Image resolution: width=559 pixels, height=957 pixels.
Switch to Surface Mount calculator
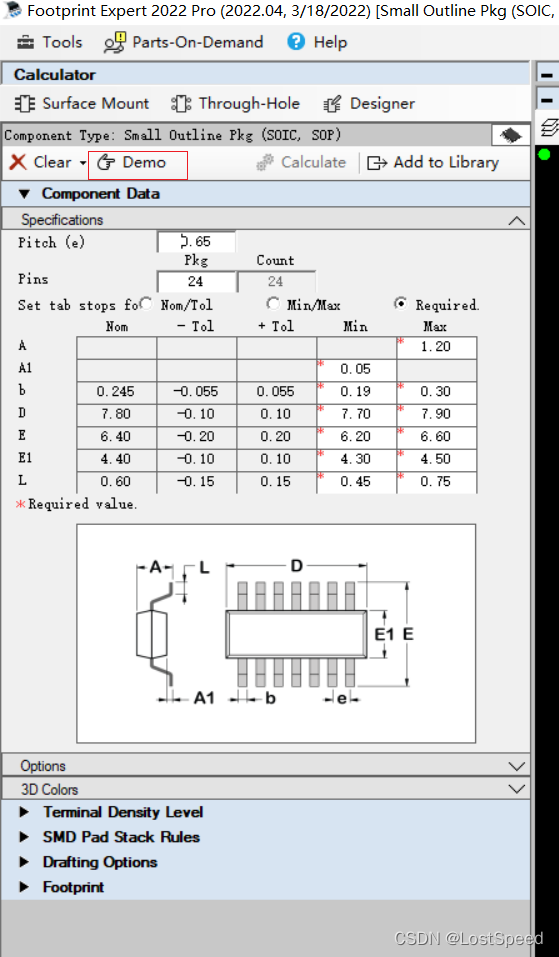[82, 104]
